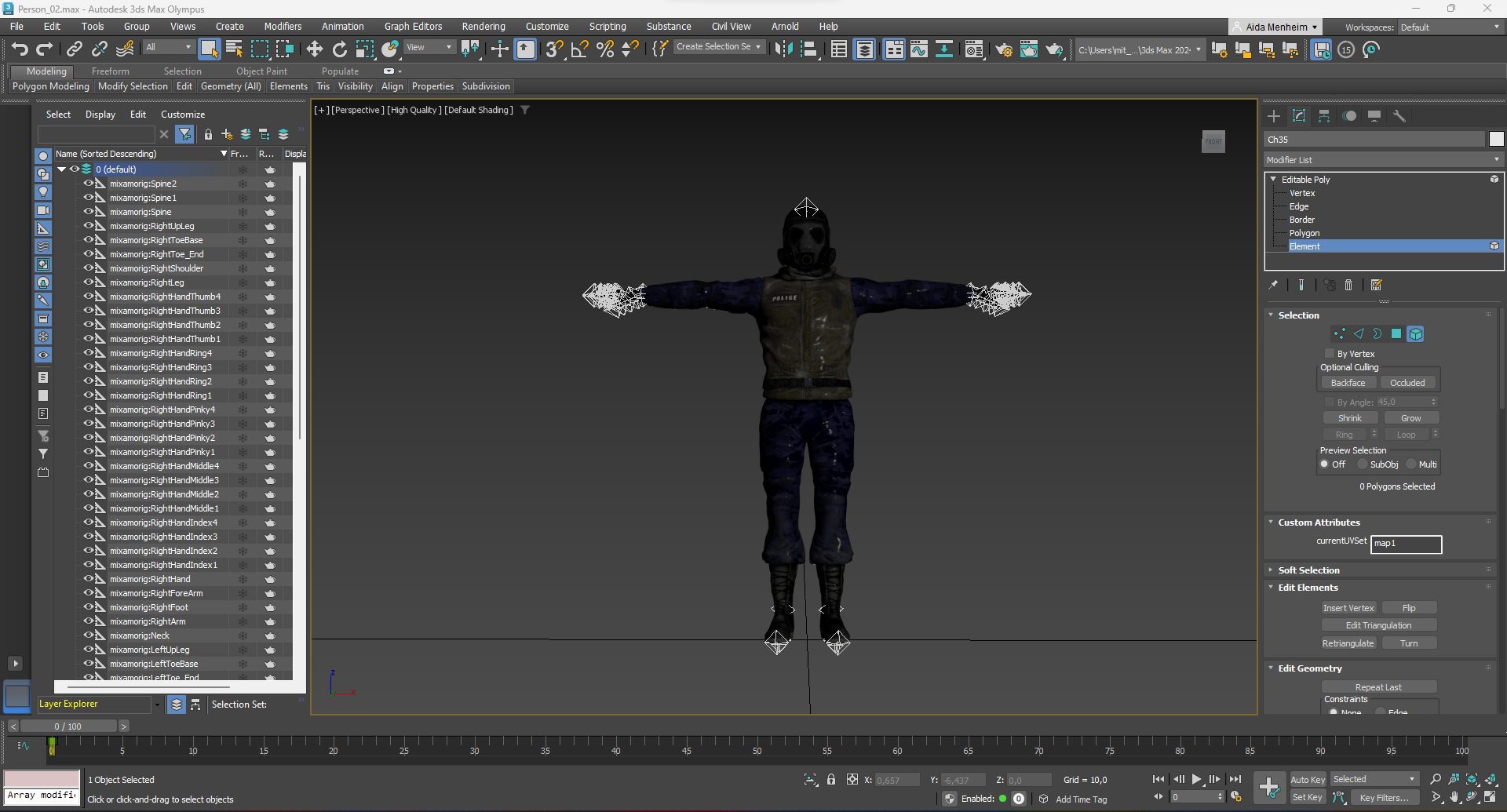This screenshot has height=812, width=1507.
Task: Open the Utilities command panel tab
Action: [x=1399, y=116]
